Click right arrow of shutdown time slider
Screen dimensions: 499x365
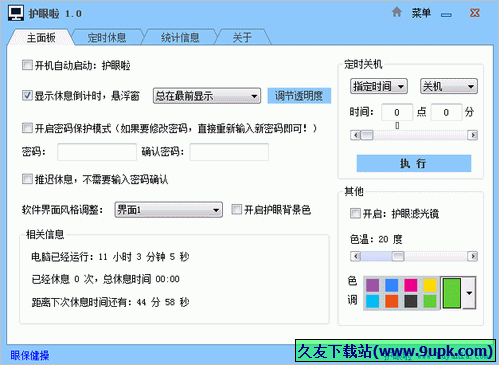pos(472,135)
